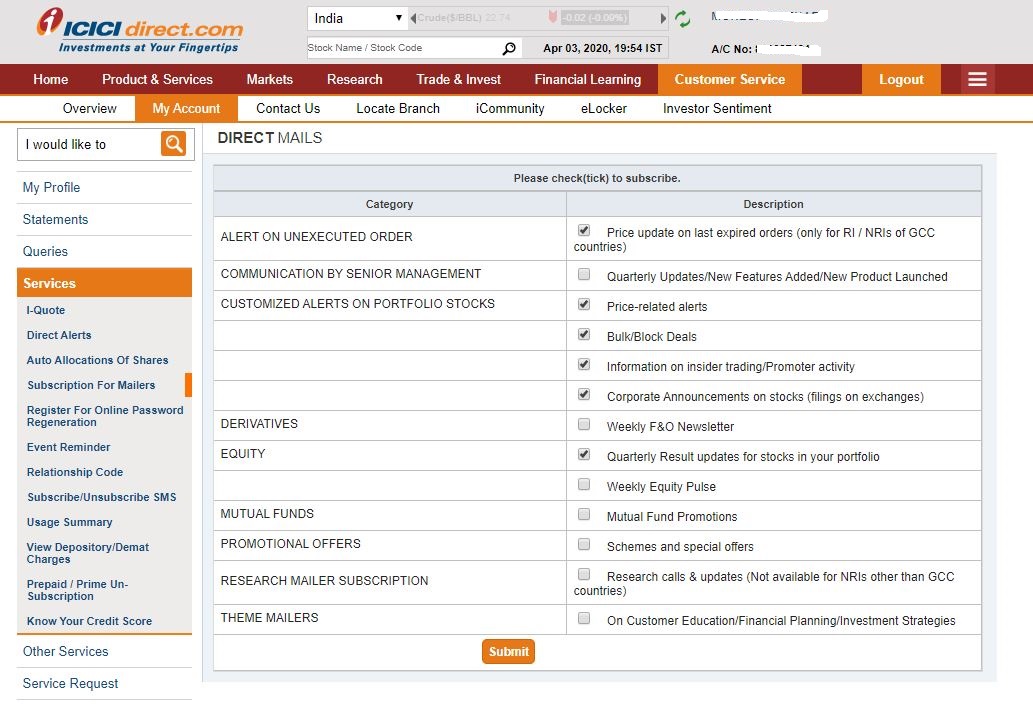Uncheck Quarterly Result updates checkbox

(584, 454)
